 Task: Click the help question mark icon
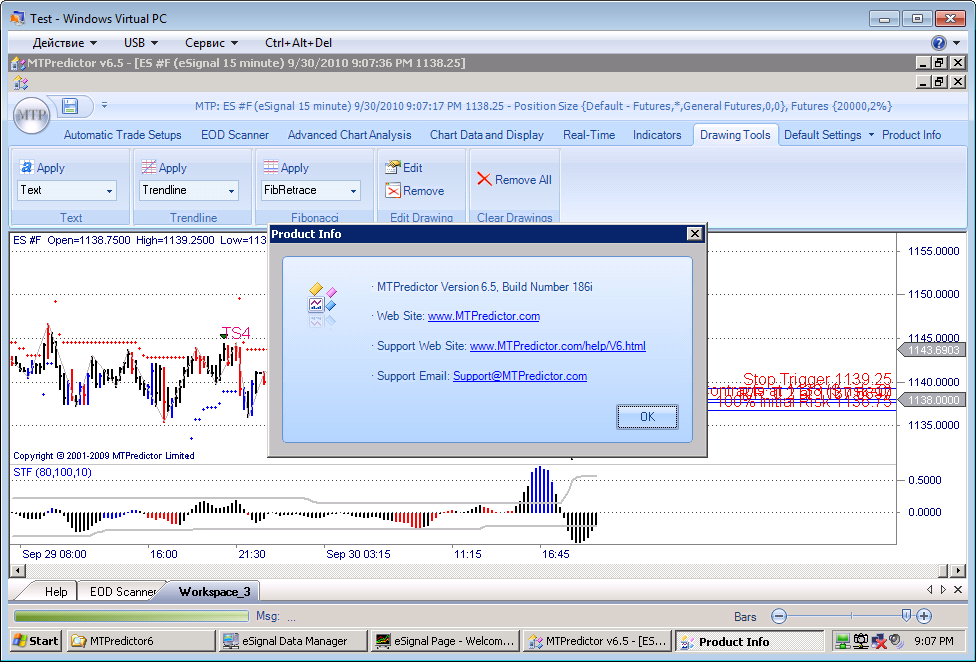pos(939,43)
